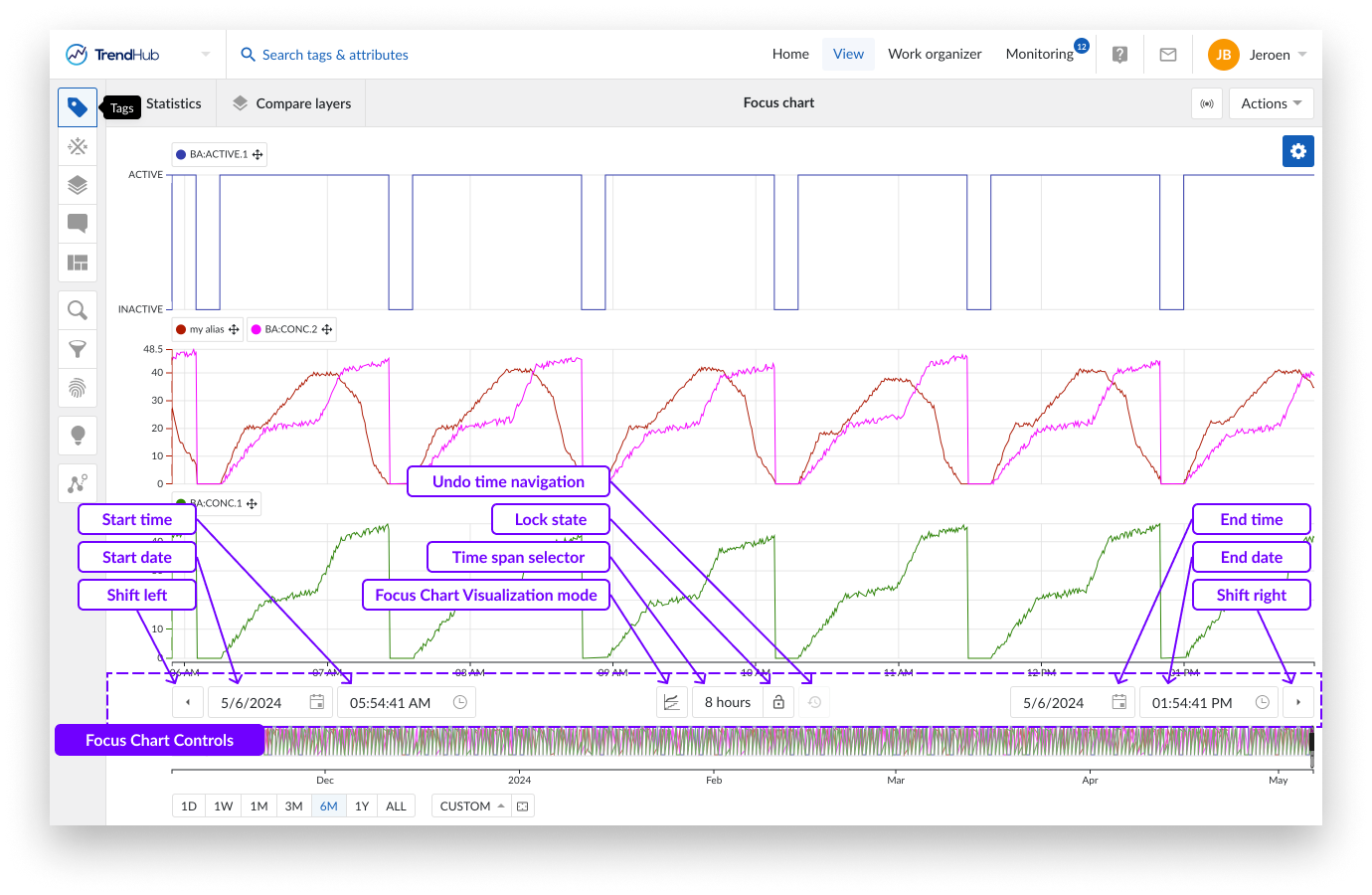Go to the Work organizer tab
The width and height of the screenshot is (1372, 895).
(935, 55)
